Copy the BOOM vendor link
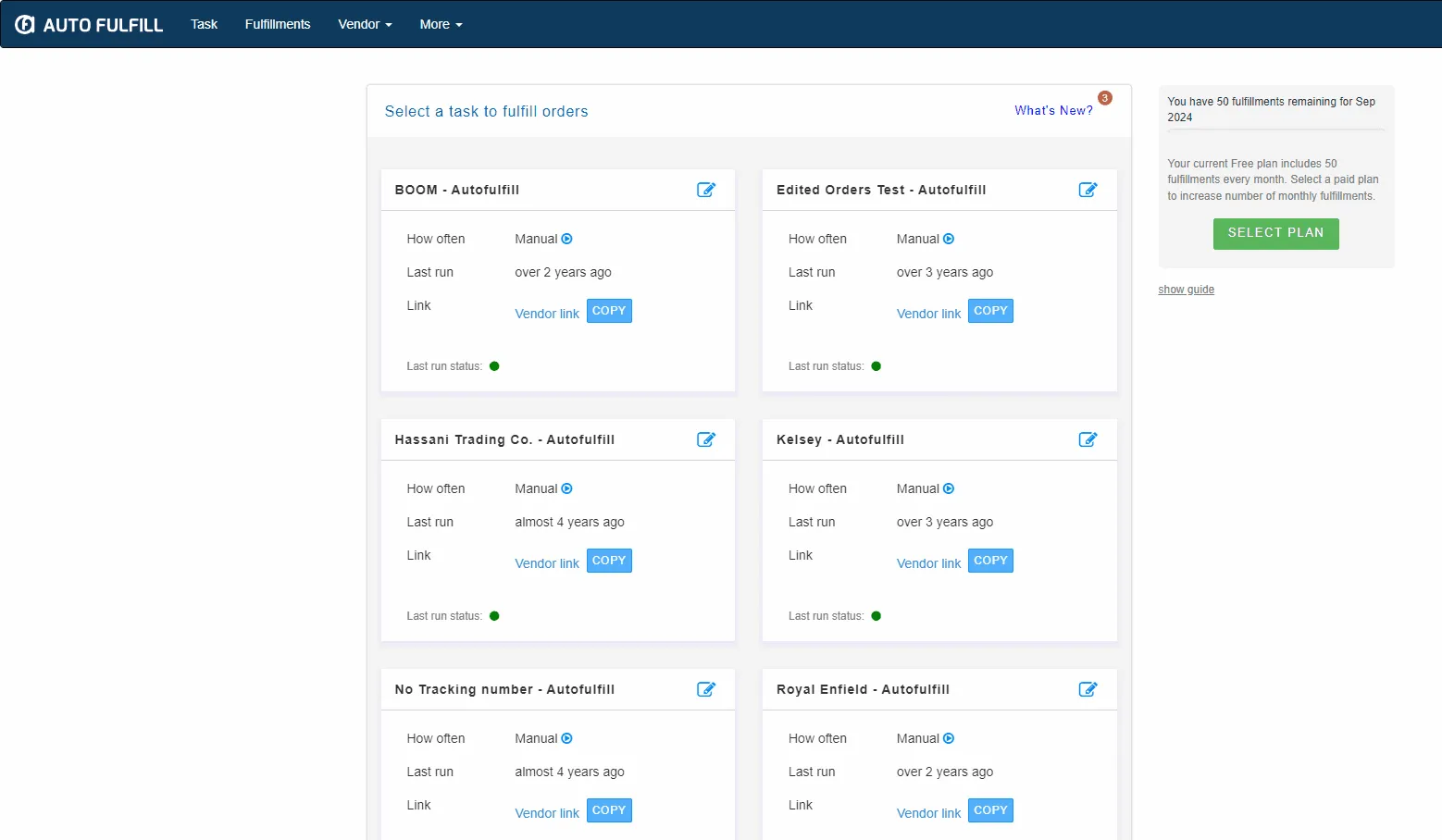Image resolution: width=1442 pixels, height=840 pixels. pyautogui.click(x=609, y=311)
